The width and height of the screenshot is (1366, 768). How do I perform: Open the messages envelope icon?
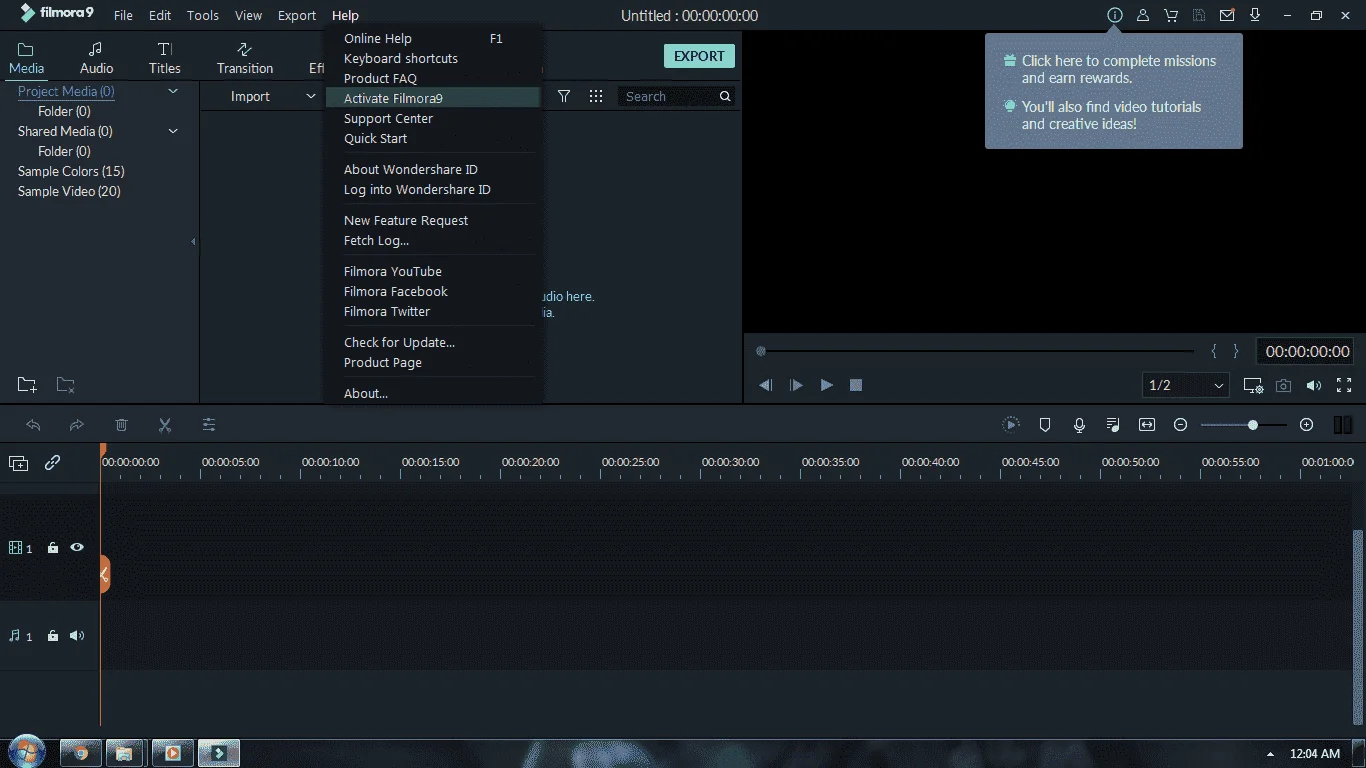tap(1226, 15)
